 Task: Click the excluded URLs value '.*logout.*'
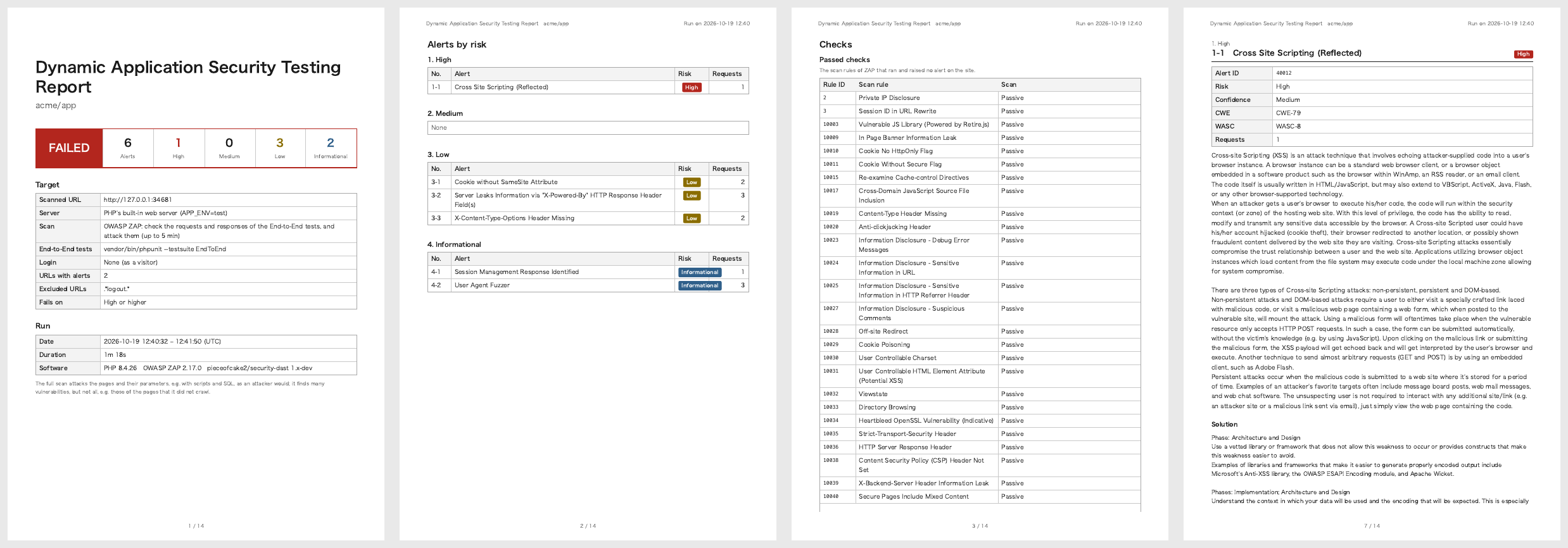[117, 289]
